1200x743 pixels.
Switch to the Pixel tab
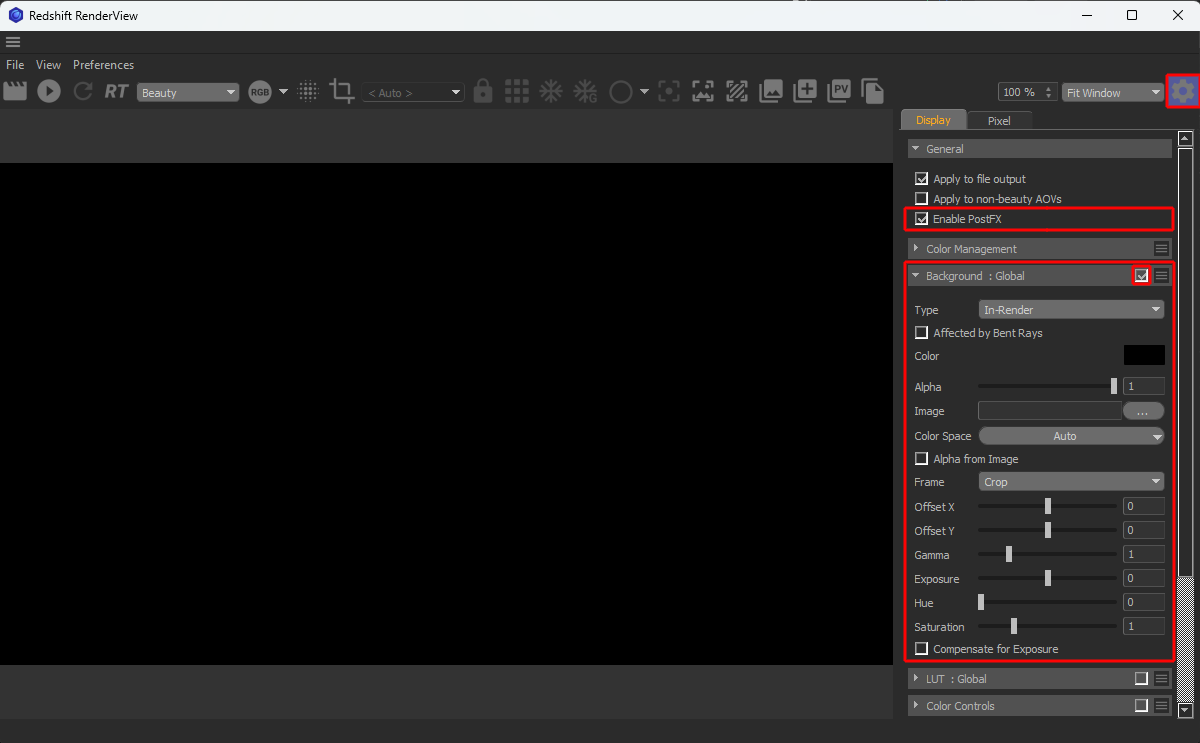(x=999, y=121)
